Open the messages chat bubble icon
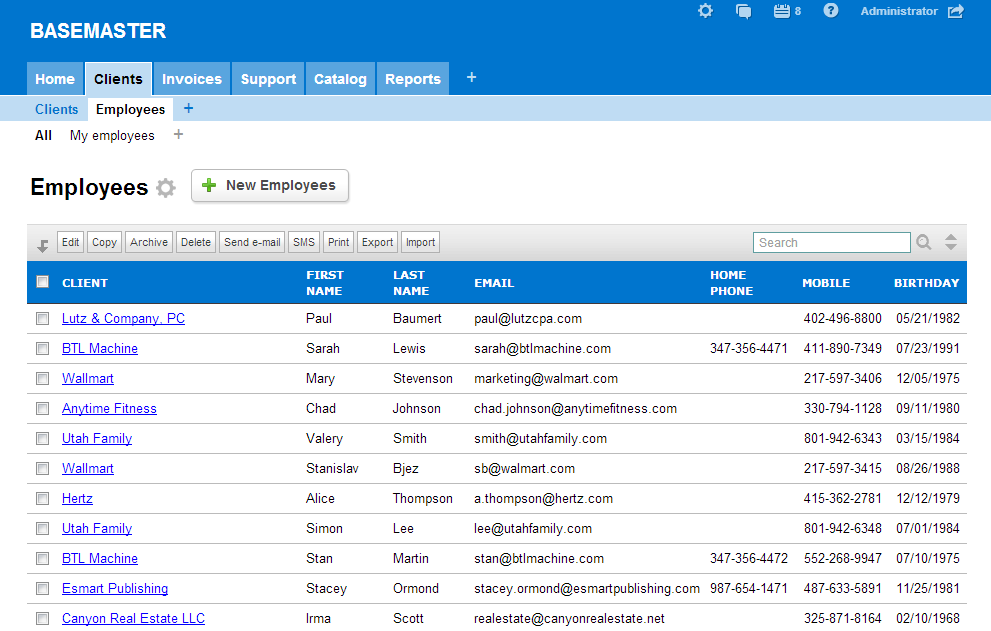991x631 pixels. pos(743,11)
